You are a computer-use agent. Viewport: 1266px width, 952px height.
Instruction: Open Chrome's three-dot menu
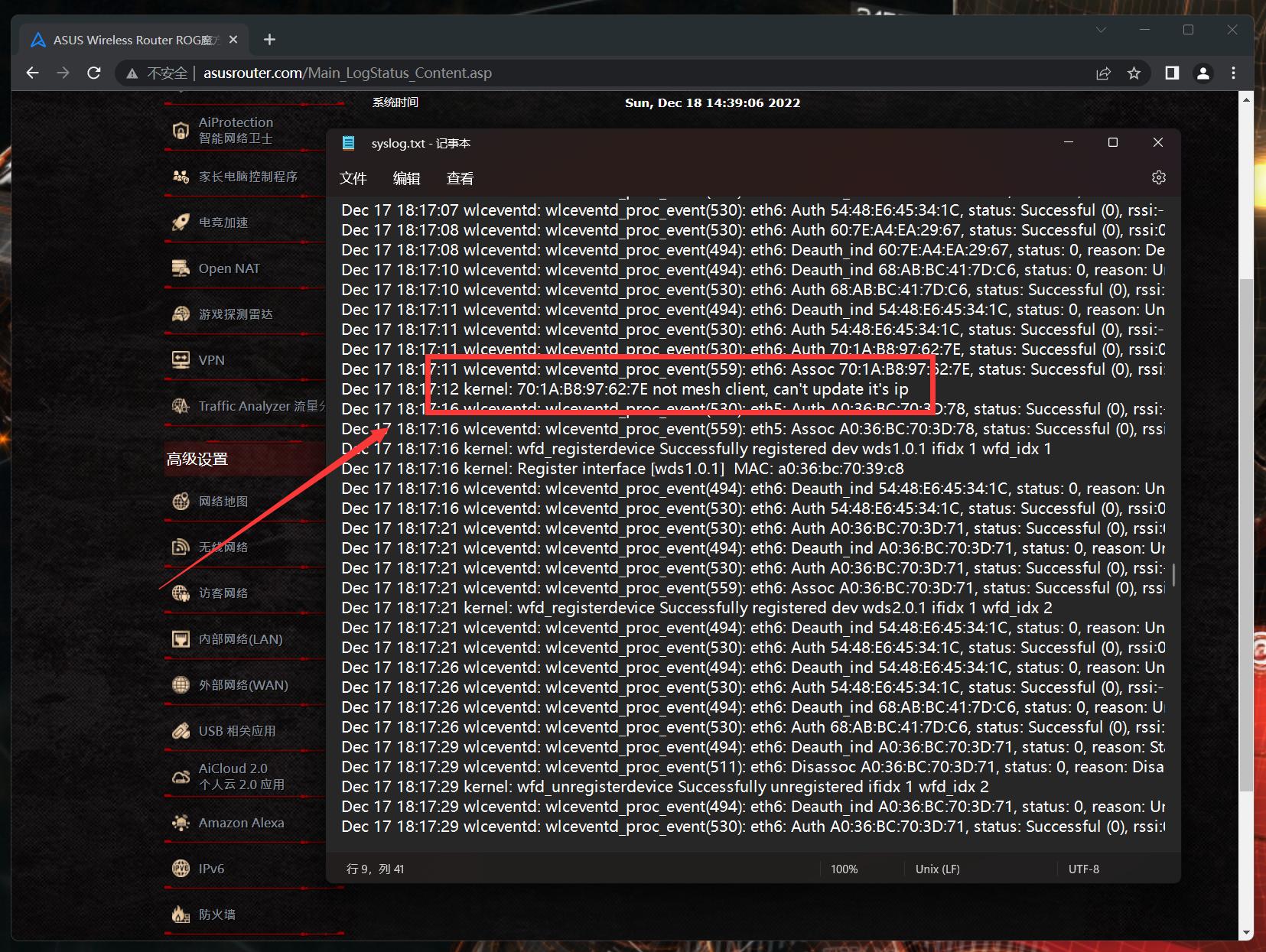tap(1233, 73)
